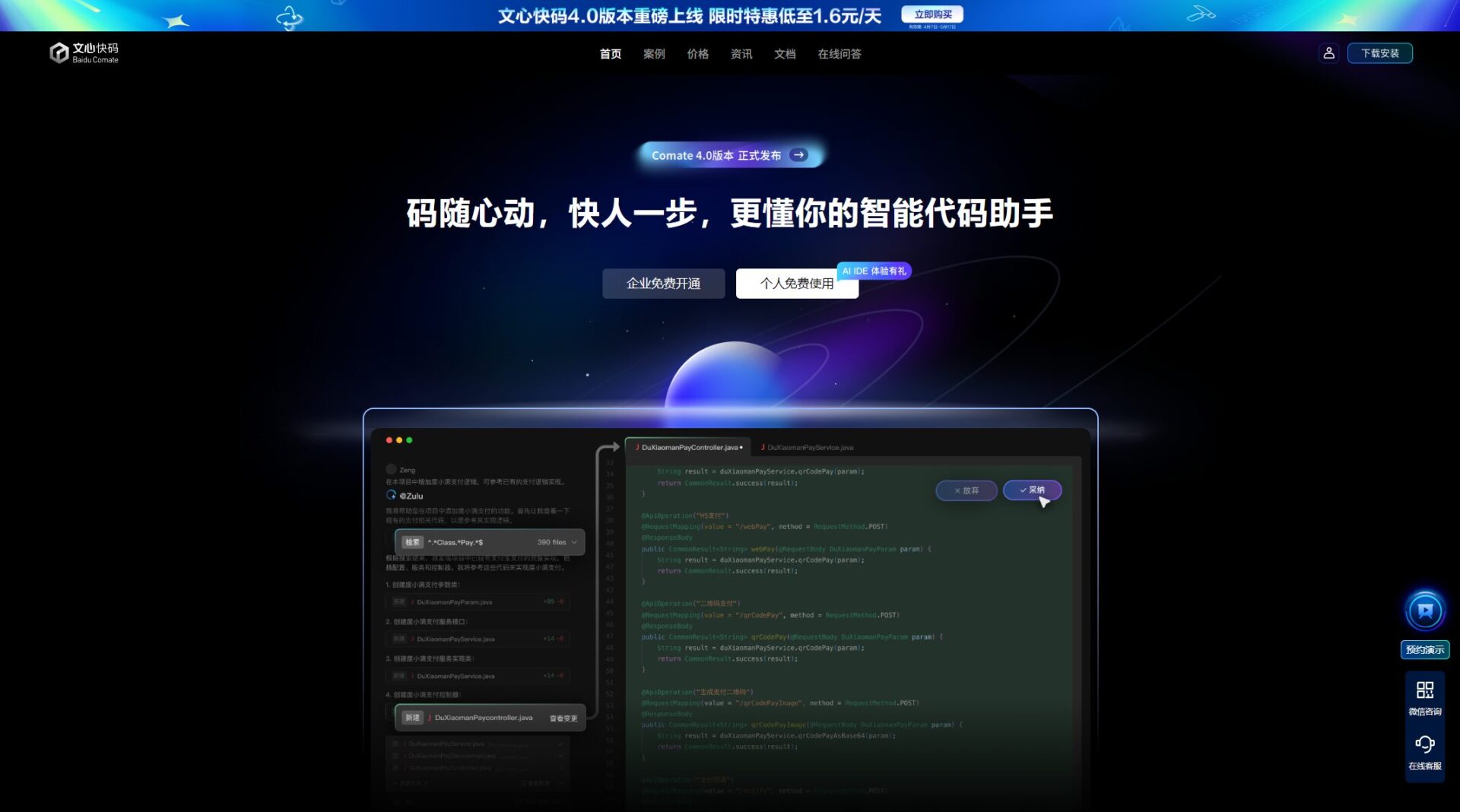Click the Java file icon on DuXiaomanPayController tab

click(636, 448)
